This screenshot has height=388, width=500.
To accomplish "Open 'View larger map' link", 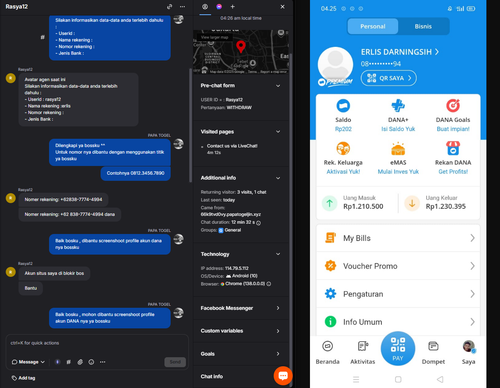I will pos(214,37).
